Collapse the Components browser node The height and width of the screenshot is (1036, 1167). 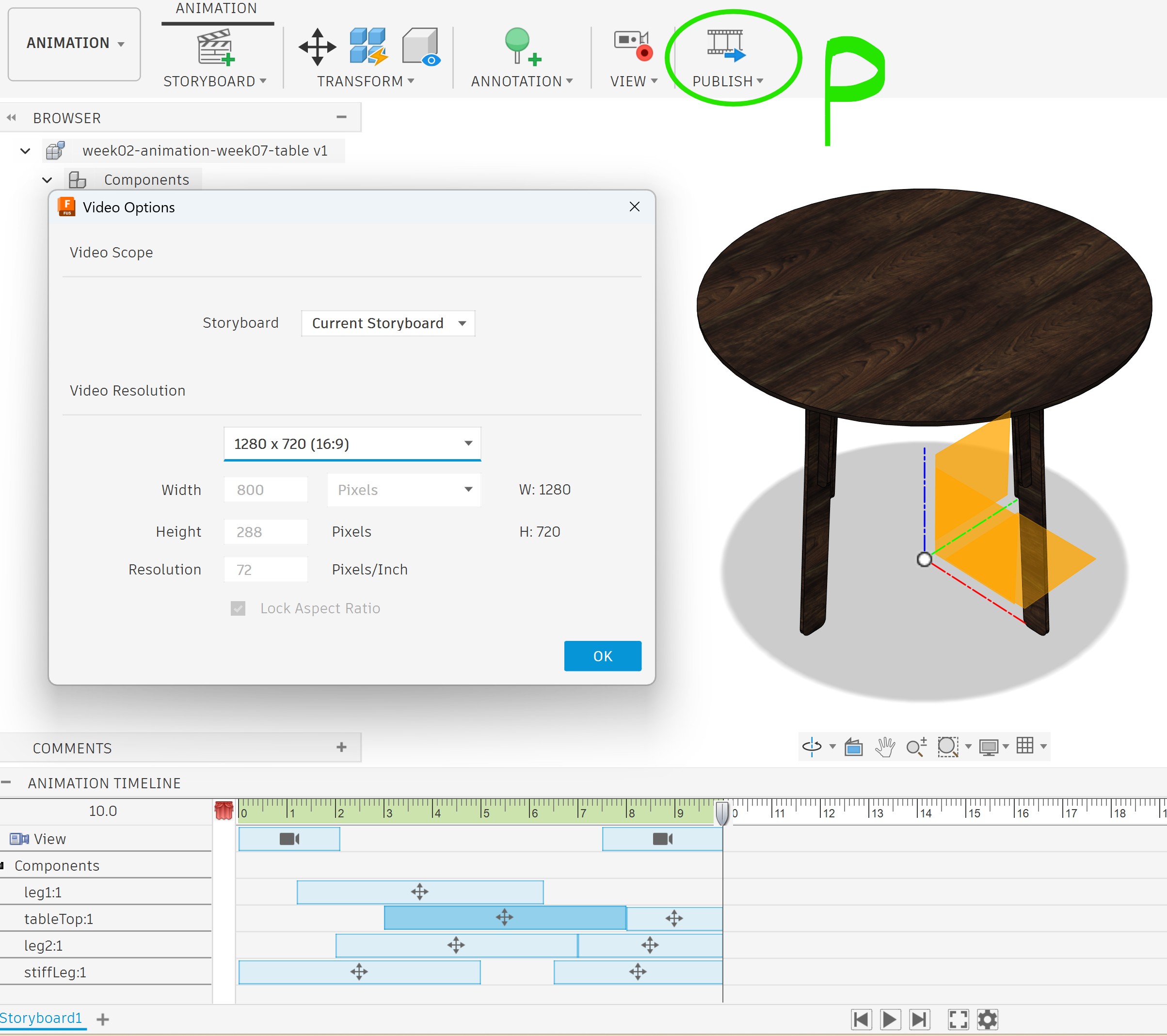48,180
